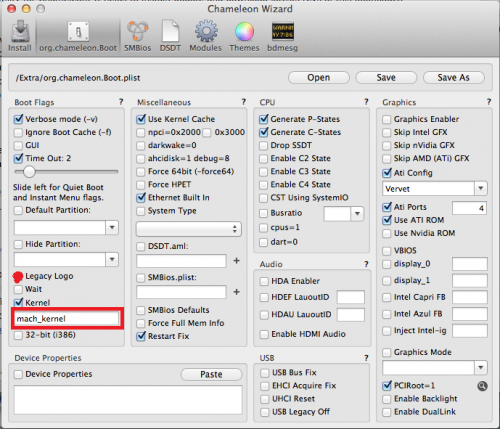Enable Drop SSDT checkbox
This screenshot has width=500, height=429.
pos(264,145)
